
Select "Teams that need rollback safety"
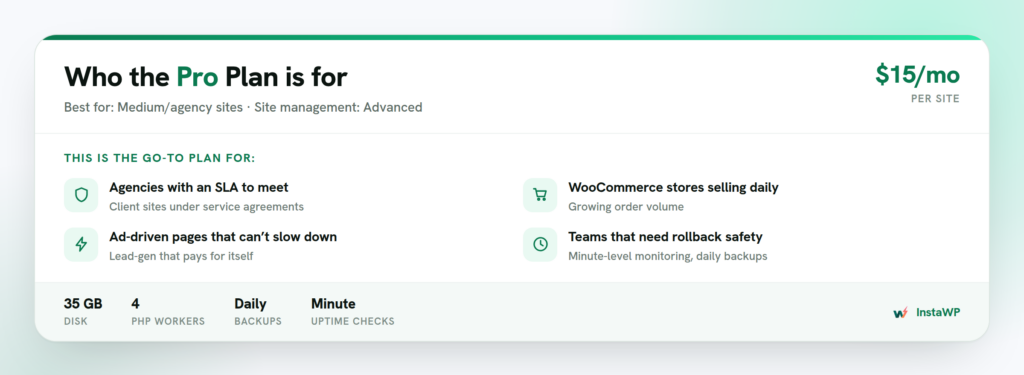pos(665,236)
